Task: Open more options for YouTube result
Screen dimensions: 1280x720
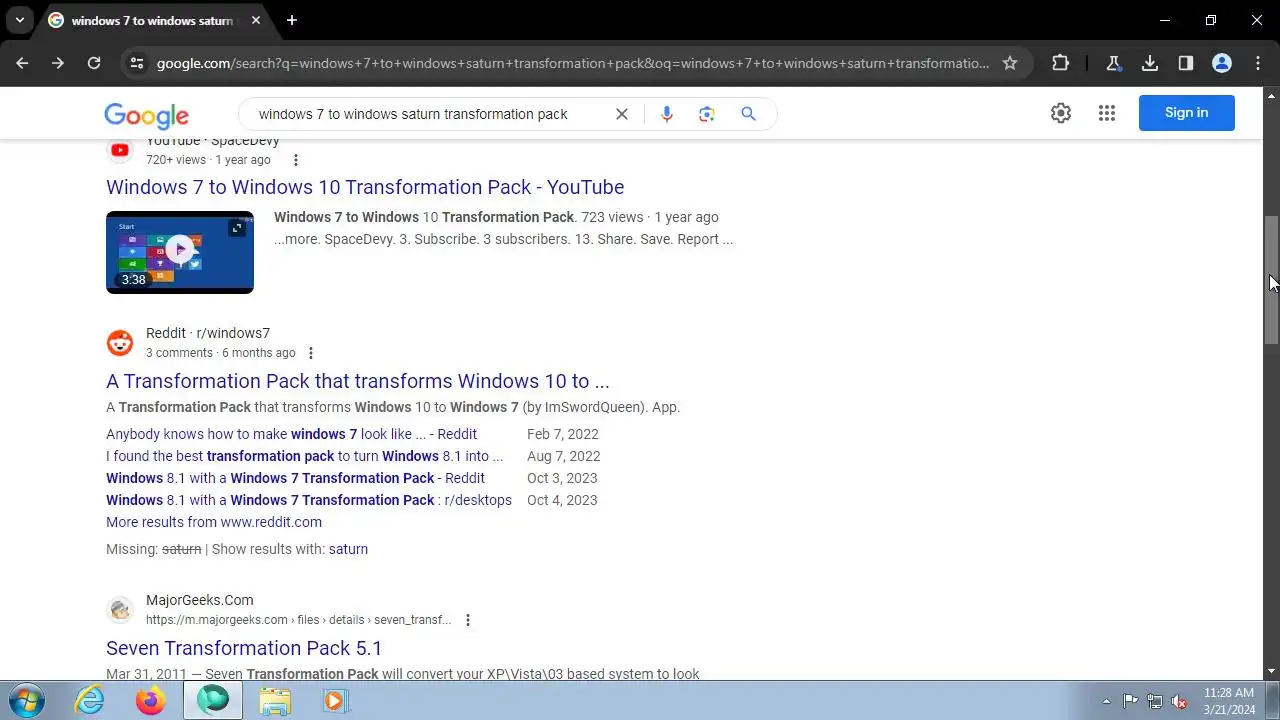Action: 295,160
